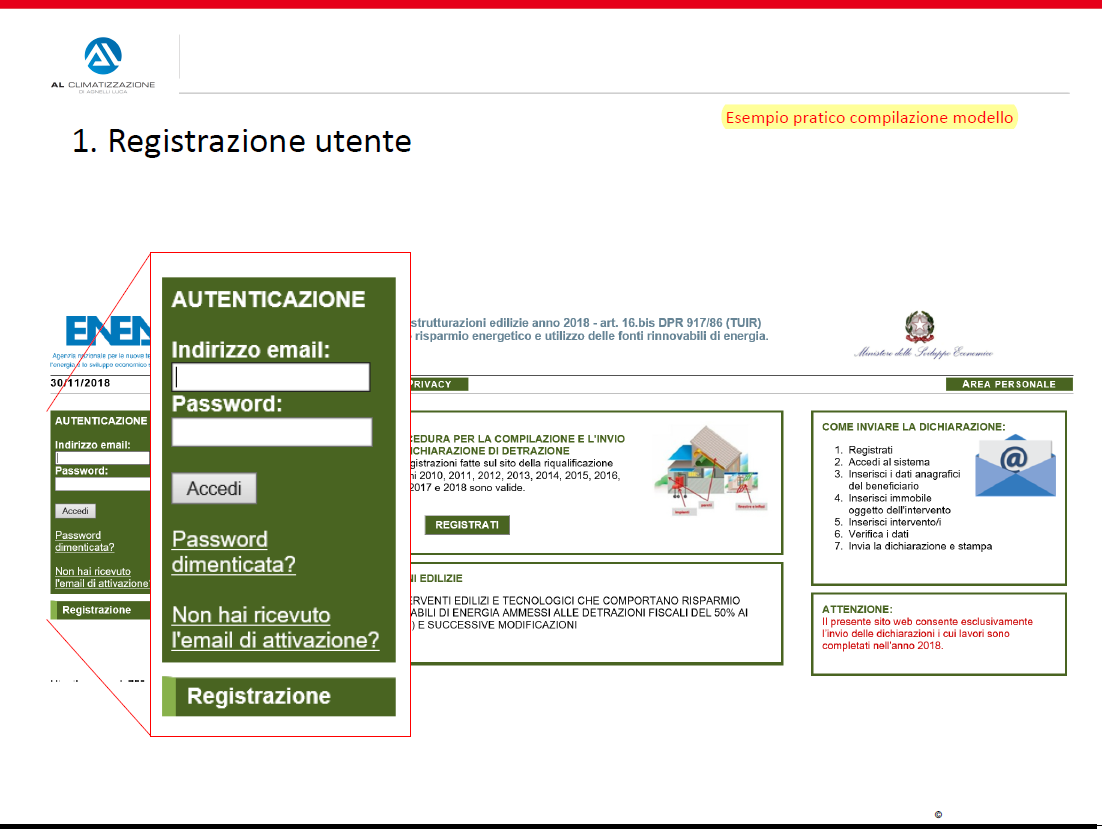Click the 'EDILIZIE' section heading
Image resolution: width=1102 pixels, height=829 pixels.
pyautogui.click(x=441, y=578)
